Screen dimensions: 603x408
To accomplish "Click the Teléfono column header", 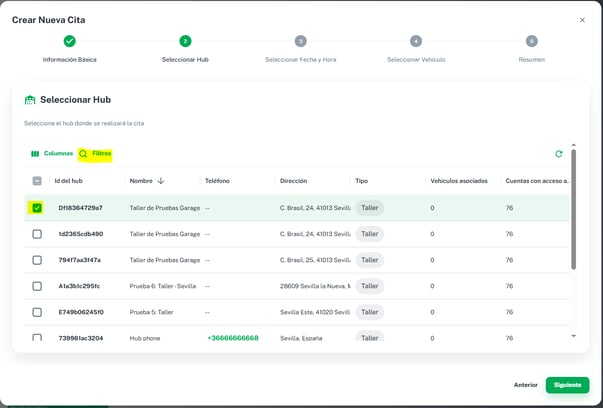I will 217,181.
